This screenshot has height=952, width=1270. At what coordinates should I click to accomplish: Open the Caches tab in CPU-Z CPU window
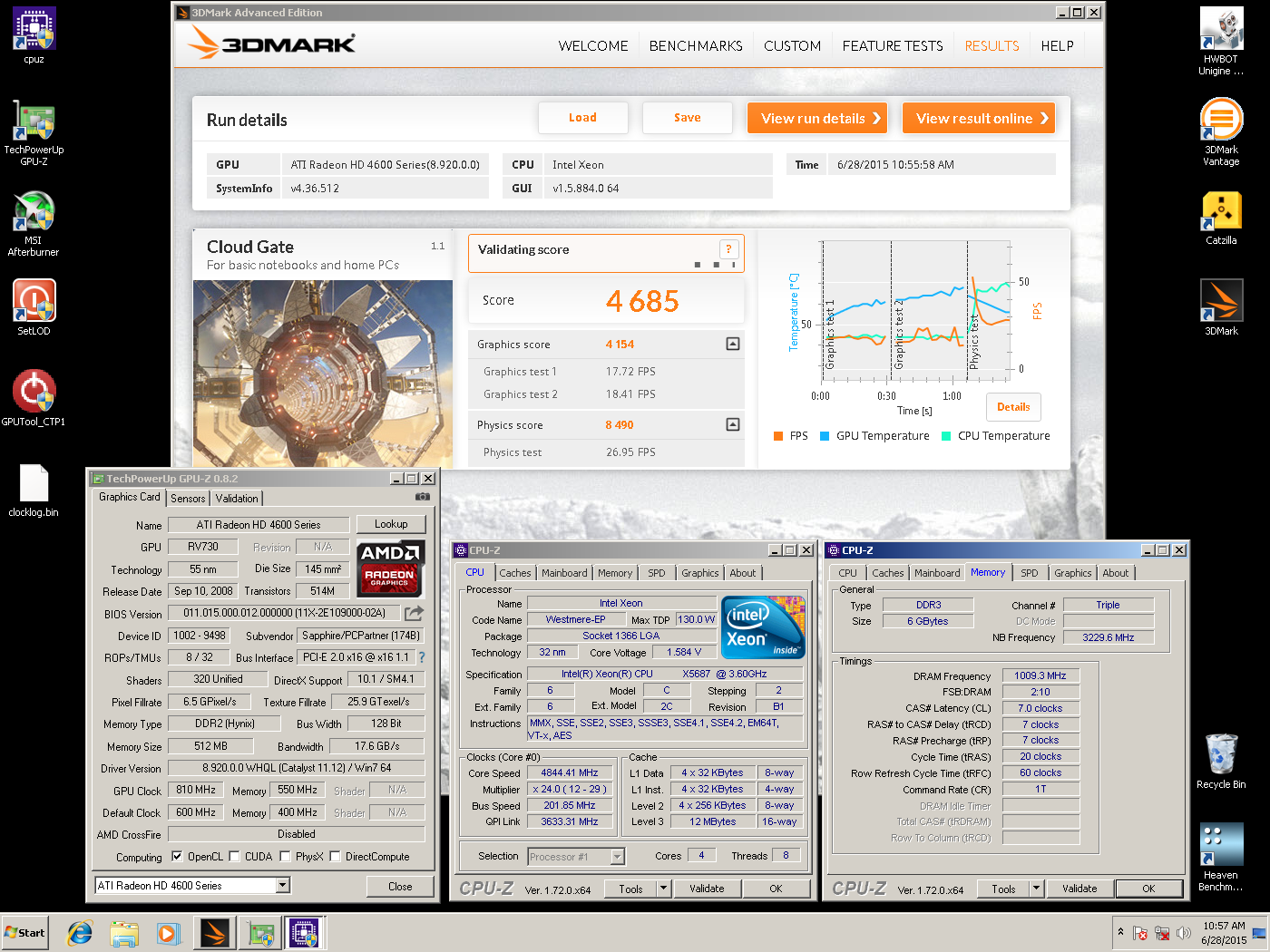[515, 573]
